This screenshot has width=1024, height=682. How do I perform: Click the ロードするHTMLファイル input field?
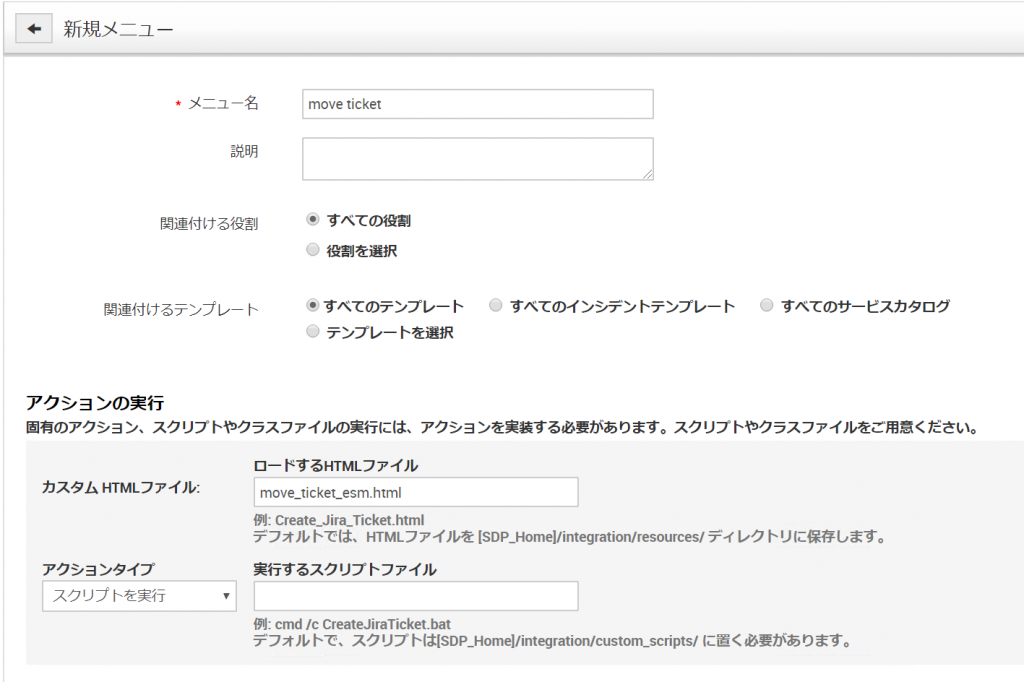point(416,492)
